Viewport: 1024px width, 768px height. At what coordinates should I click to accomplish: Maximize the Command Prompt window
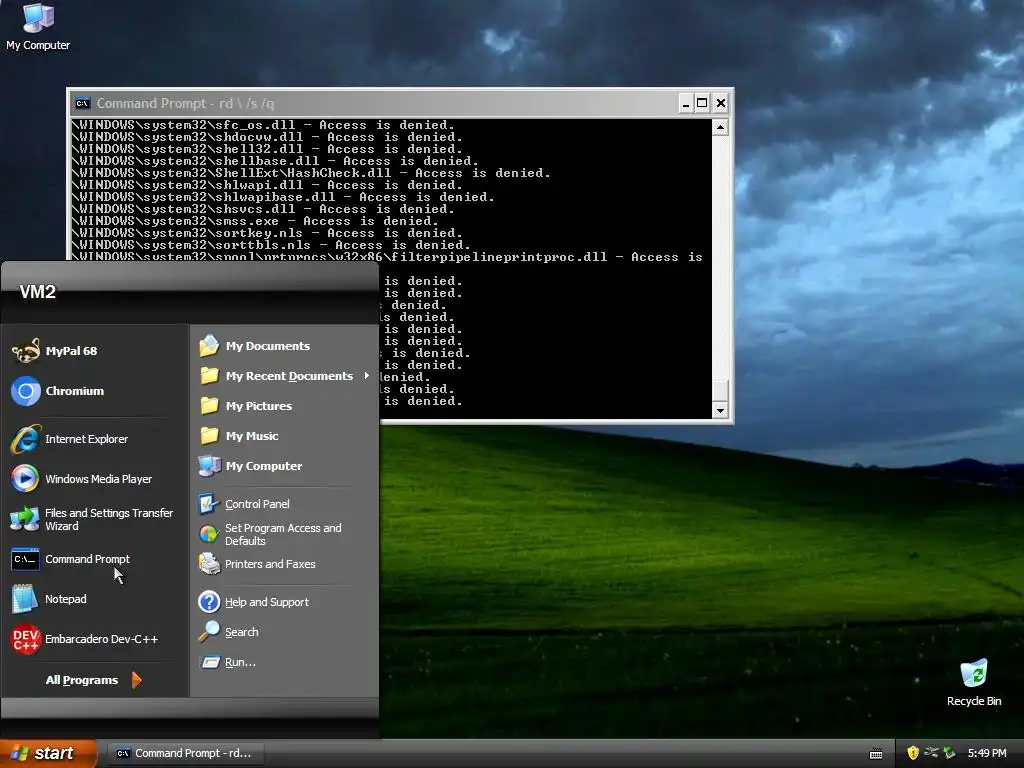point(702,103)
